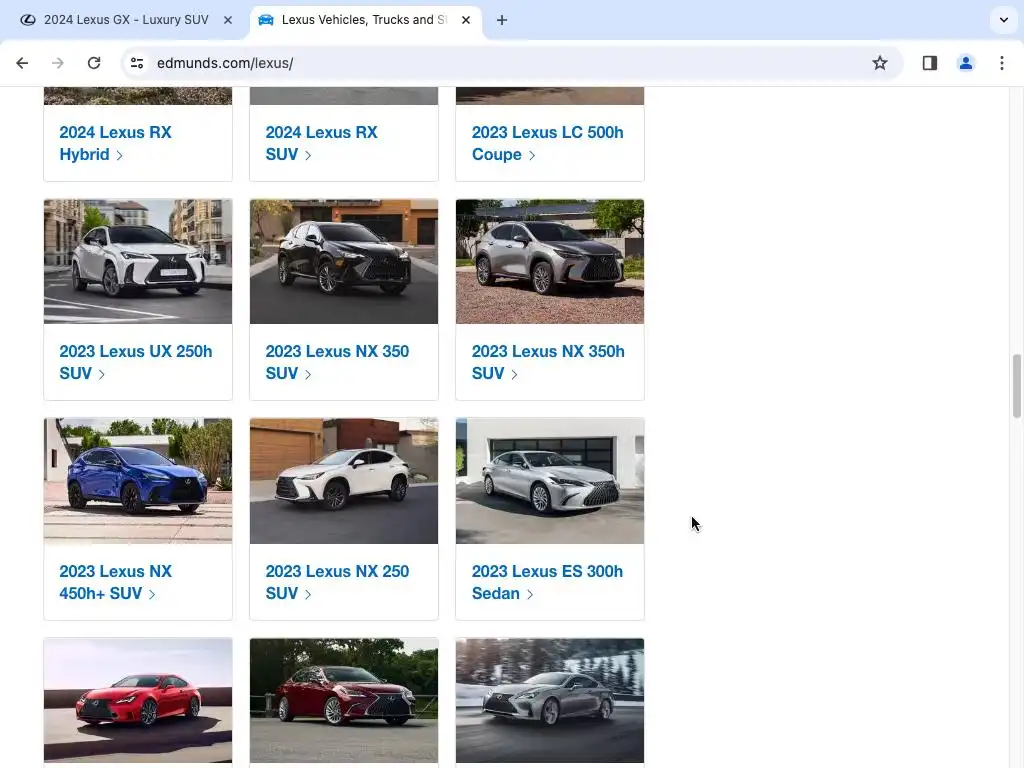Click the white NX 250 SUV photo
The height and width of the screenshot is (768, 1024).
click(x=344, y=481)
